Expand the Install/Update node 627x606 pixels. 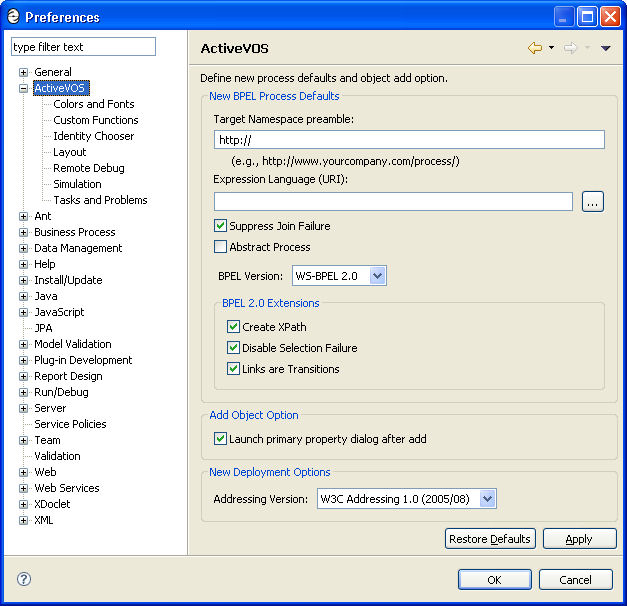24,280
